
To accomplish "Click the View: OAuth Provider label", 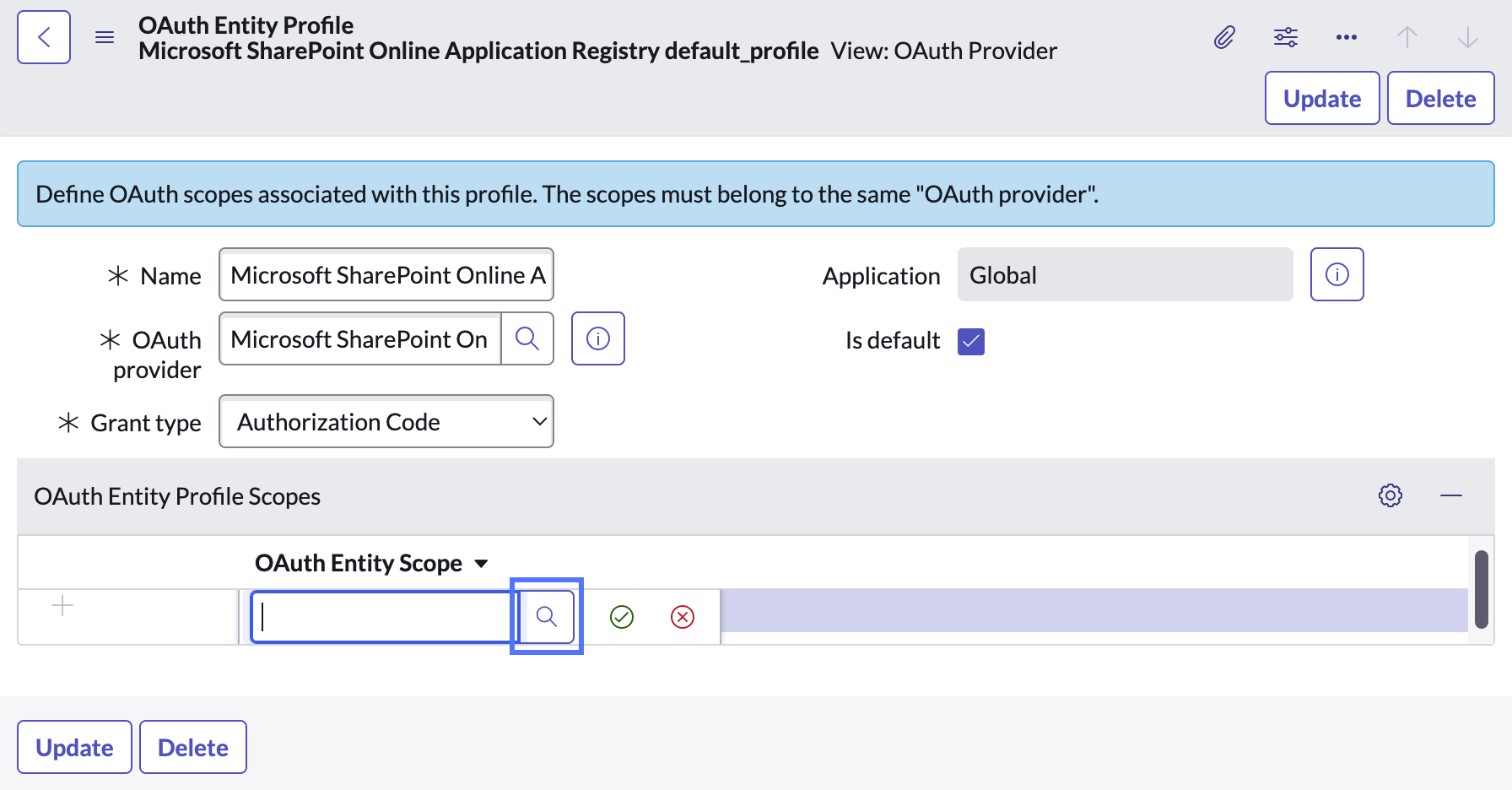I will tap(943, 51).
